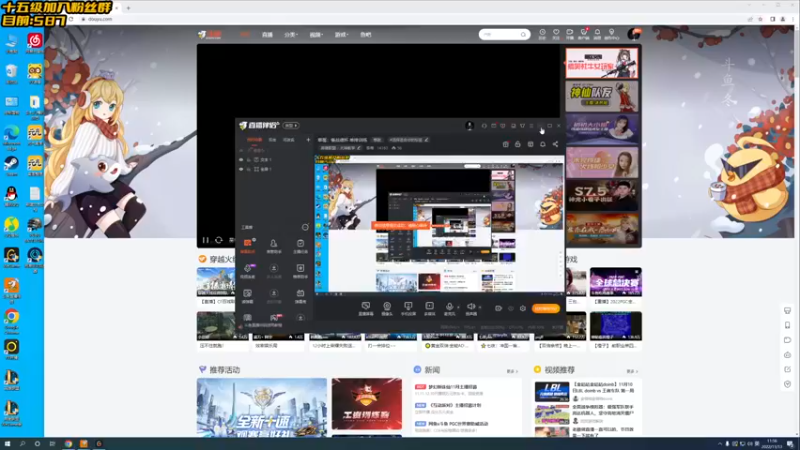Select the 神仙队友 thumbnail in the player sidebar
The width and height of the screenshot is (800, 450).
pyautogui.click(x=602, y=96)
